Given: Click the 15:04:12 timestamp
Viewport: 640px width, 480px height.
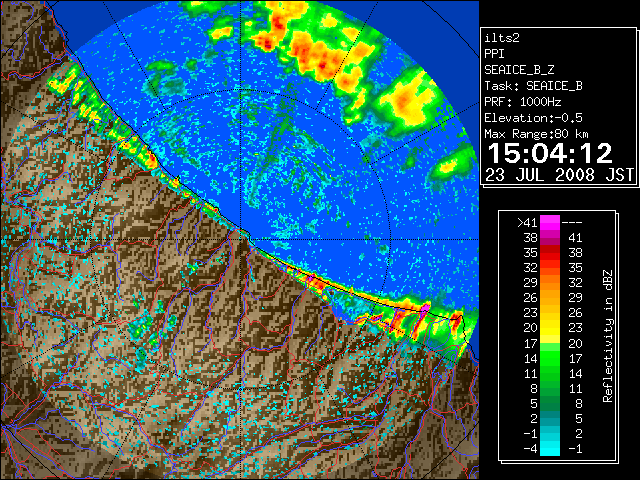Looking at the screenshot, I should coord(550,153).
